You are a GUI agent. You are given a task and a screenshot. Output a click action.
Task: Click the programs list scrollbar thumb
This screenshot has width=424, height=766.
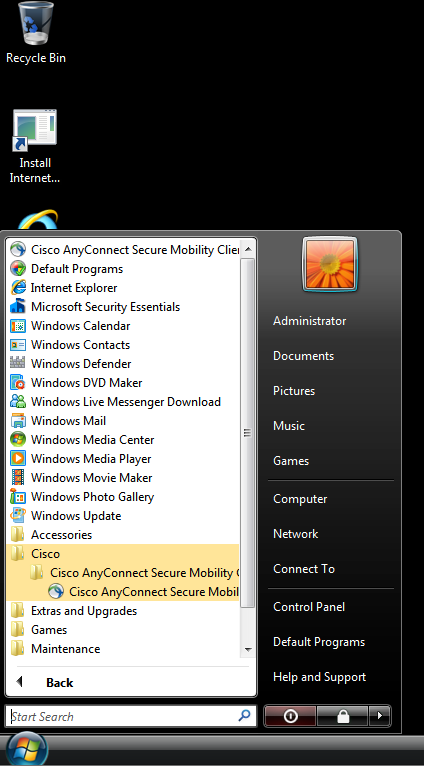[x=248, y=433]
